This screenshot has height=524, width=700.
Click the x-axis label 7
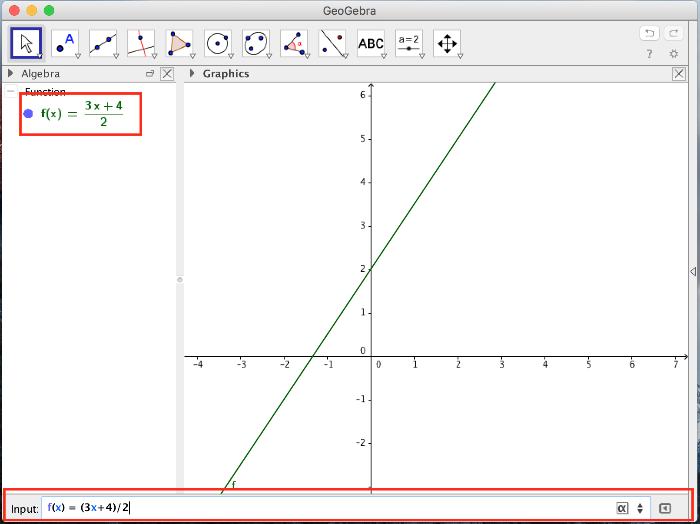click(675, 365)
